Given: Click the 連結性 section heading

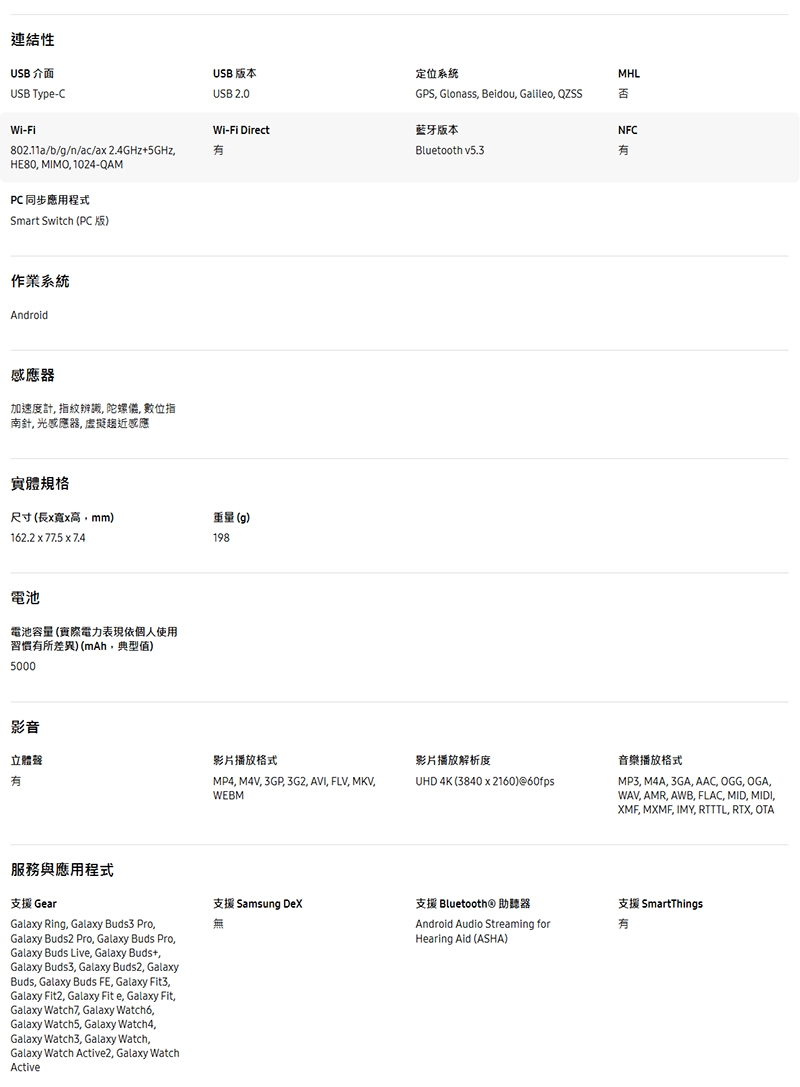Looking at the screenshot, I should click(x=32, y=40).
